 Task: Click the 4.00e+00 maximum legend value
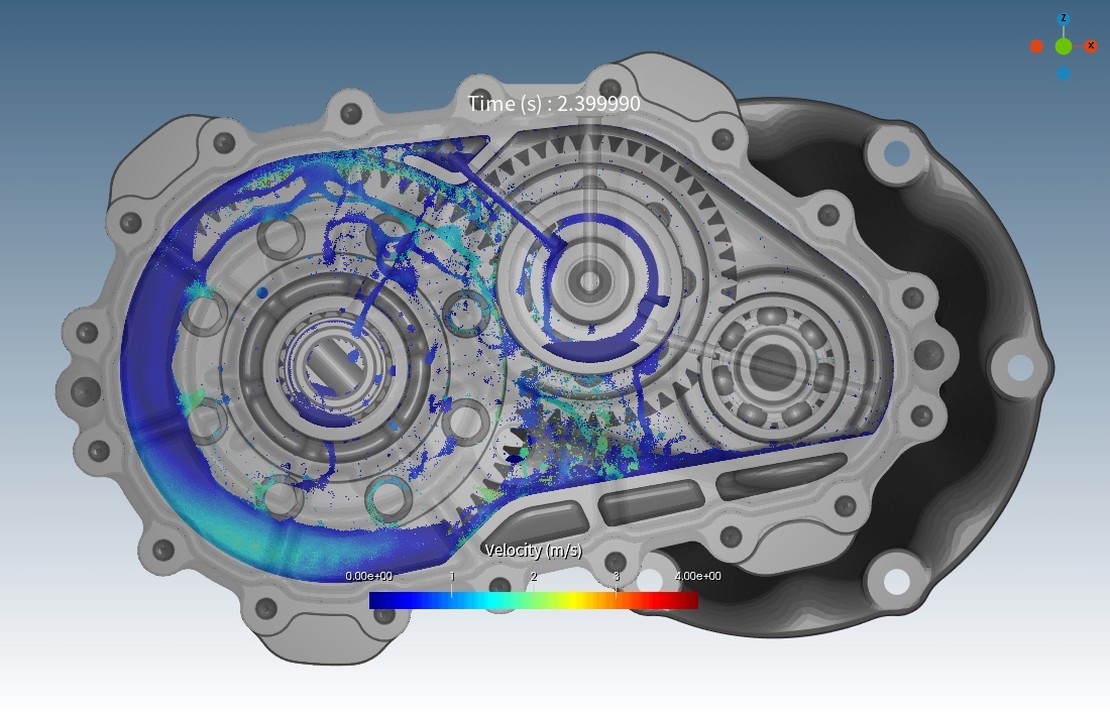click(697, 576)
